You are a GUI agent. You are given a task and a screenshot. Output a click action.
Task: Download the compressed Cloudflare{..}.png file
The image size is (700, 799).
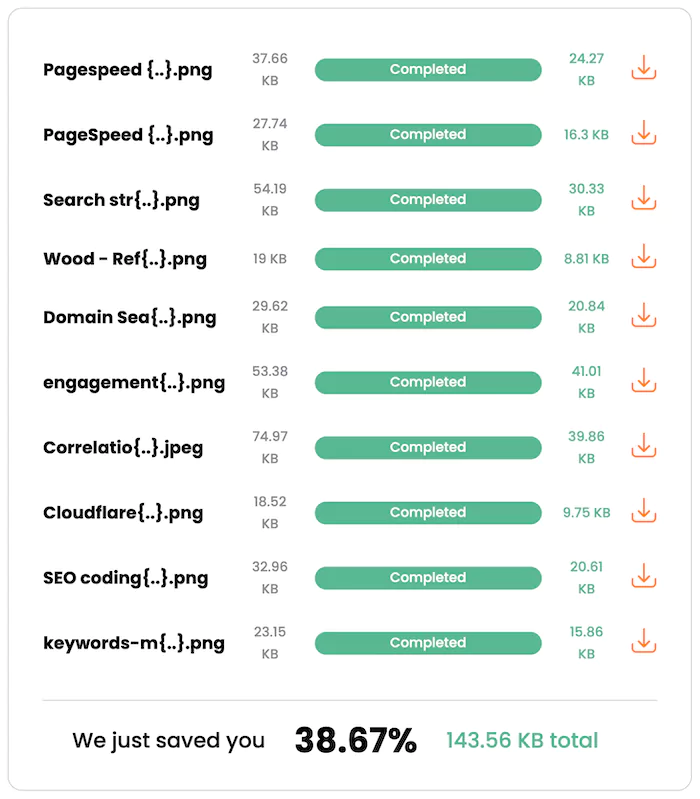[x=643, y=512]
